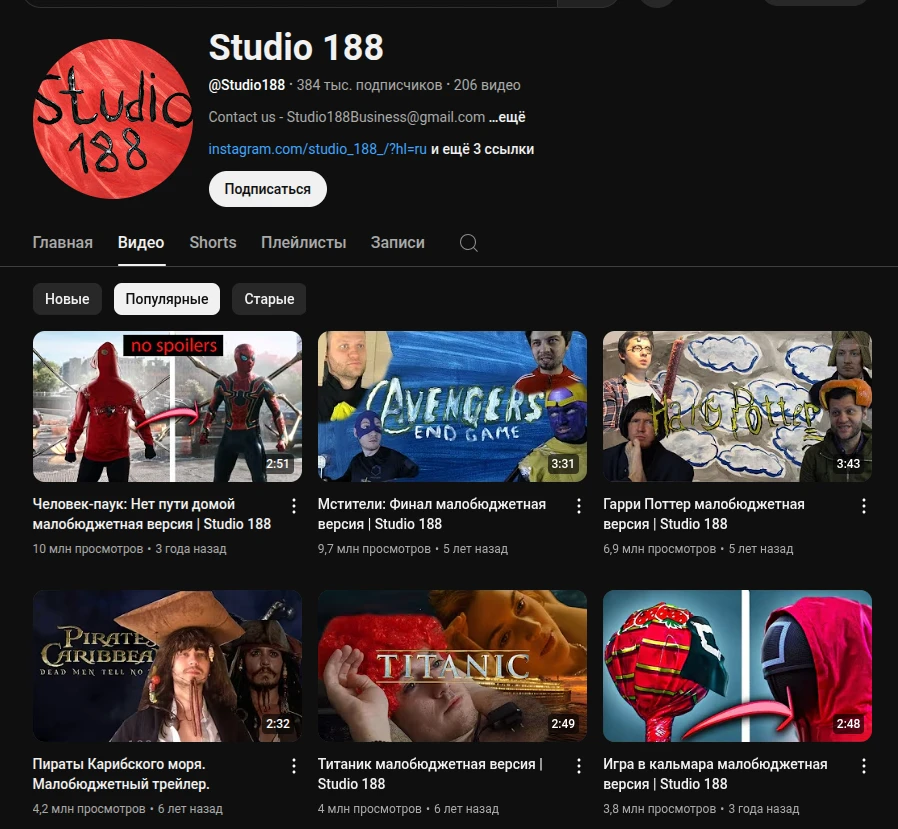Click the 10 млн просмотров view count

tap(88, 548)
